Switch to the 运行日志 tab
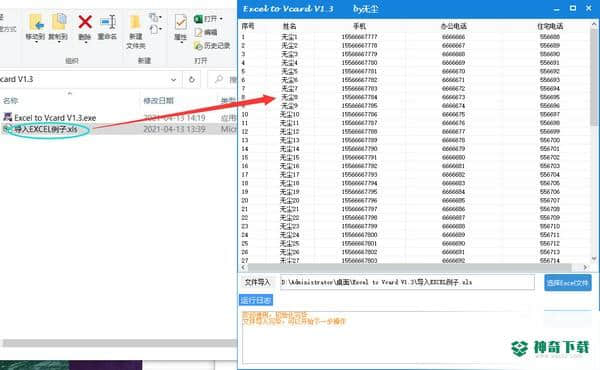 pos(256,300)
